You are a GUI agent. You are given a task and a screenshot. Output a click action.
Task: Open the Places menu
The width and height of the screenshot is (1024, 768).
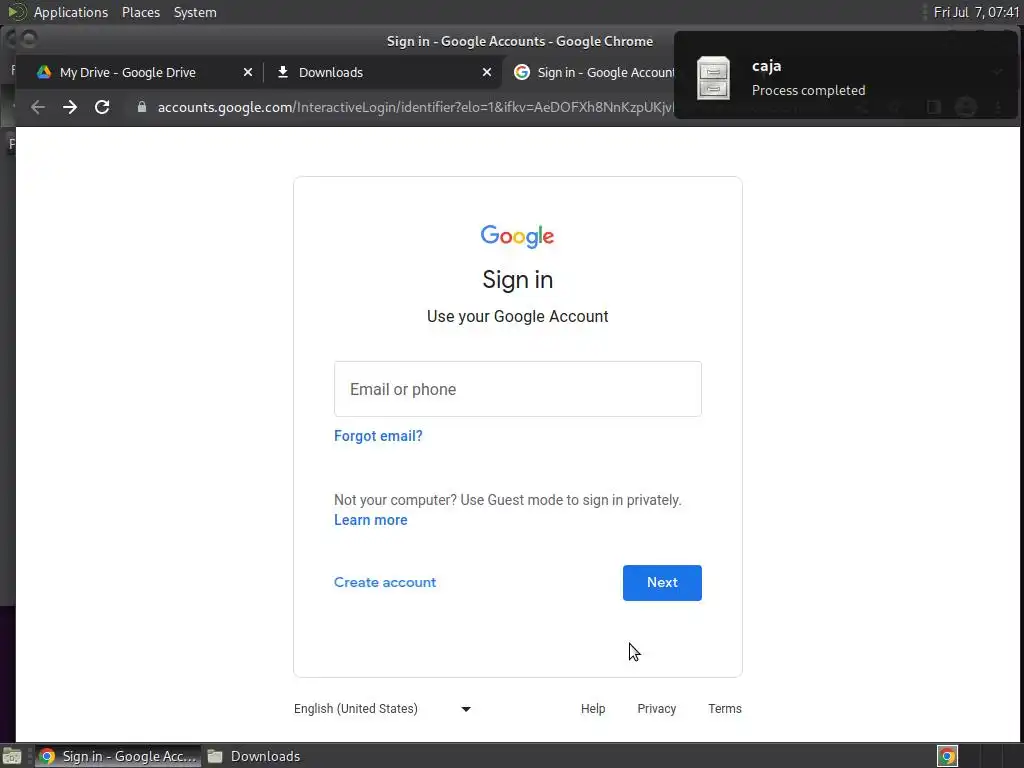pyautogui.click(x=141, y=12)
